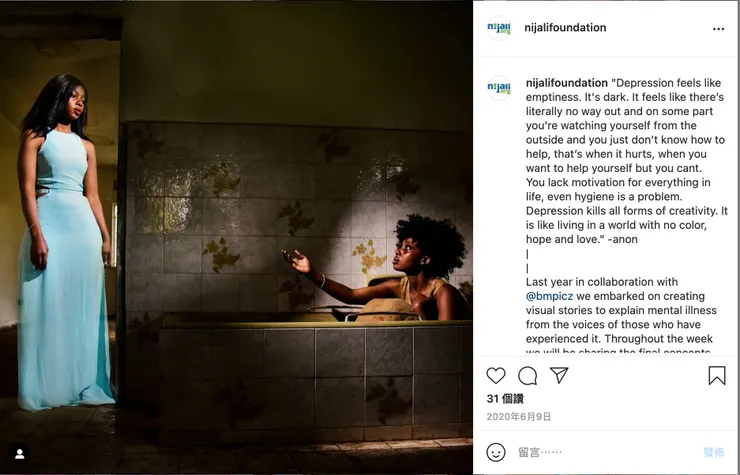Viewport: 740px width, 475px height.
Task: Like the post with the heart icon
Action: pyautogui.click(x=496, y=376)
